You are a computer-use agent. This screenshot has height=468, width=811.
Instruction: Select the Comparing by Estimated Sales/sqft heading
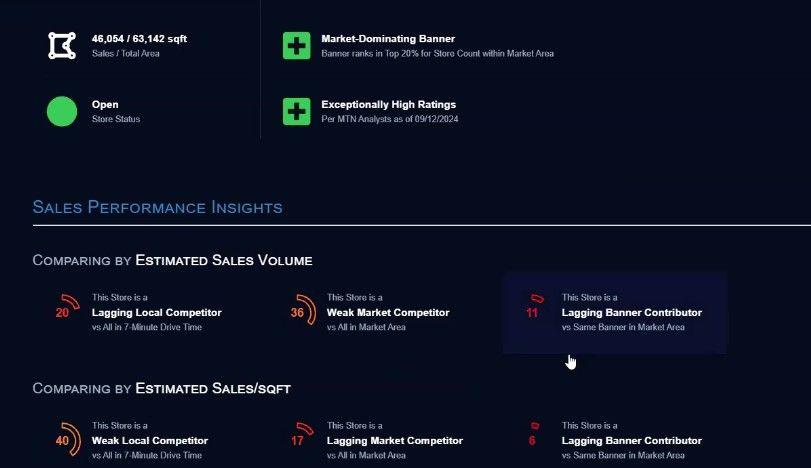coord(161,388)
